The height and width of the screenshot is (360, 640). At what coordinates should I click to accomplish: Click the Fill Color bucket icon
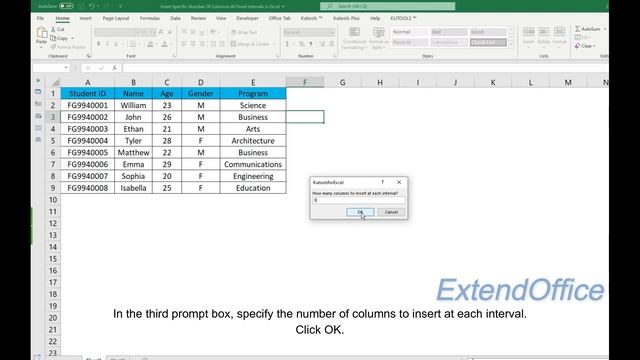point(150,44)
